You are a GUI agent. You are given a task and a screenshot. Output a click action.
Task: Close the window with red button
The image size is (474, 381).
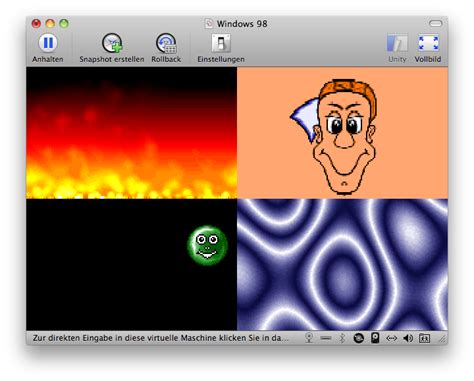point(36,23)
